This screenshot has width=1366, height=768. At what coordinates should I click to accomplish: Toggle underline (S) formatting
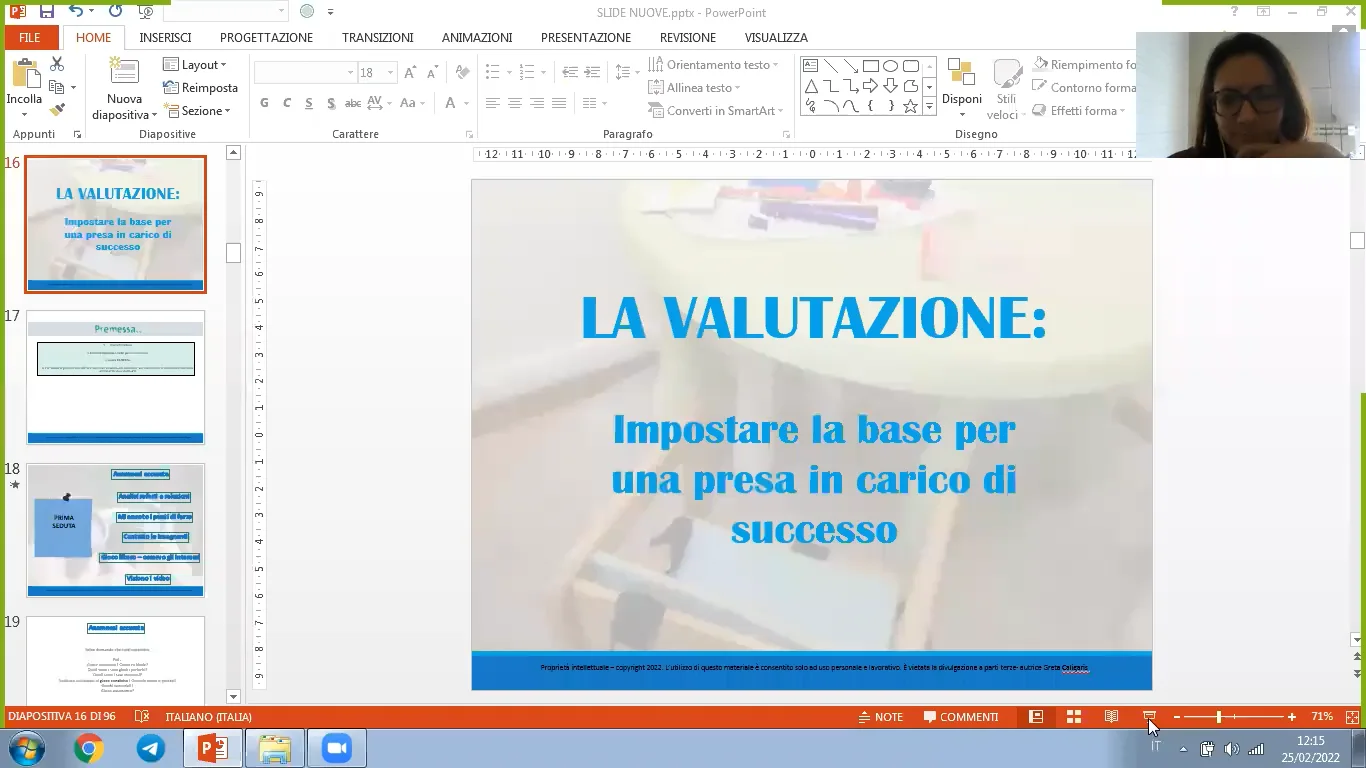tap(309, 103)
